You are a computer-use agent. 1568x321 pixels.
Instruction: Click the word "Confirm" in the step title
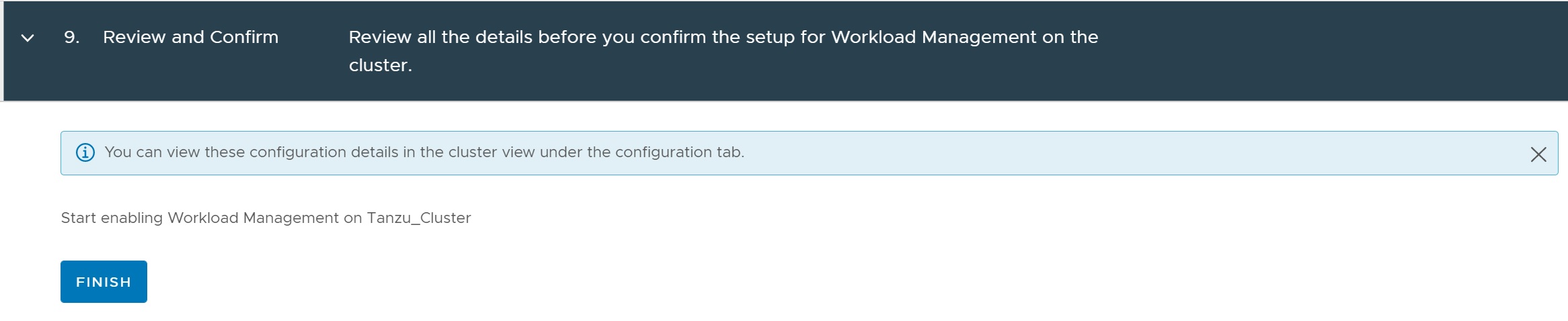243,38
